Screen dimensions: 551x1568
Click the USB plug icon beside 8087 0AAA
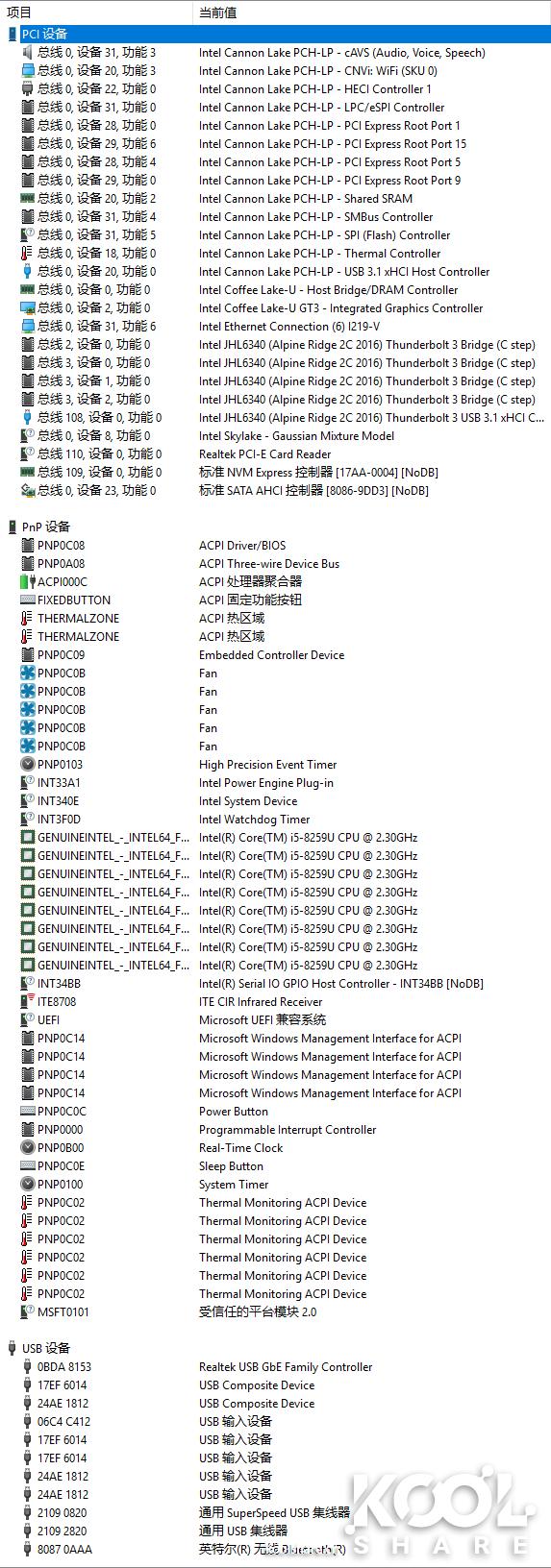pyautogui.click(x=27, y=1549)
